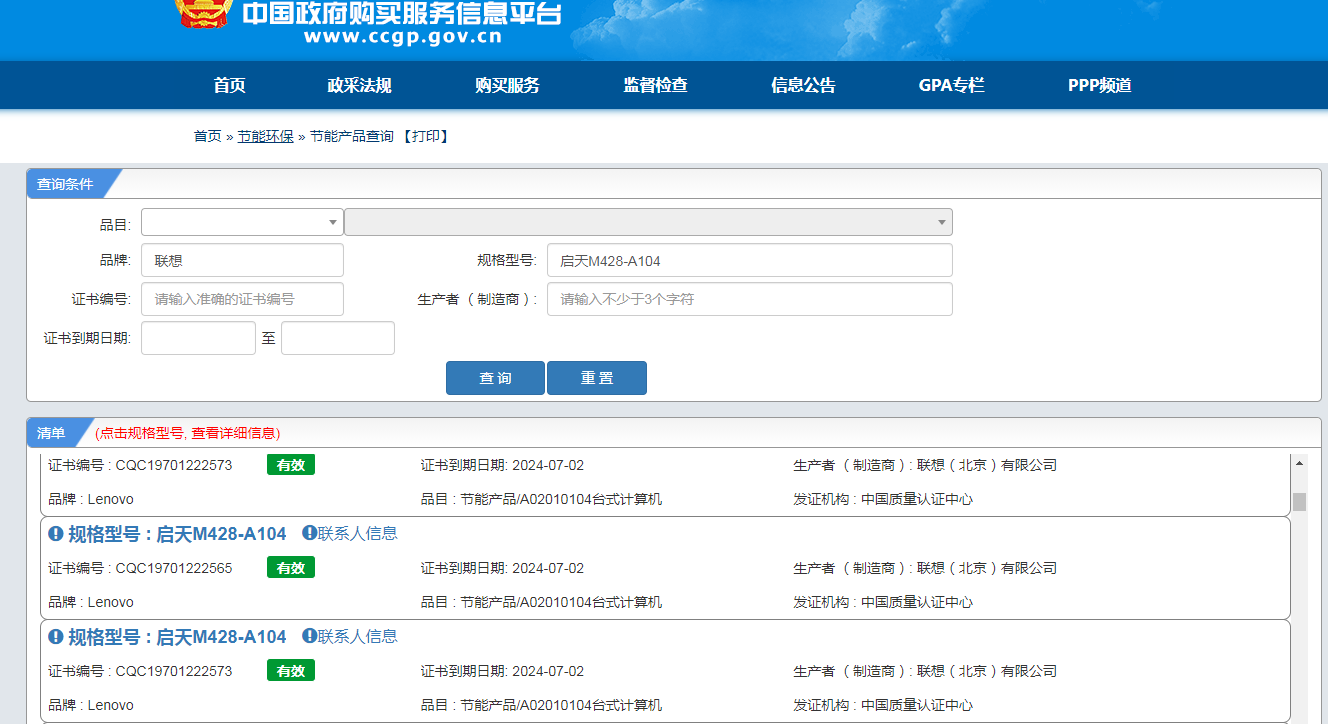Open the 信息公告 menu

[803, 85]
